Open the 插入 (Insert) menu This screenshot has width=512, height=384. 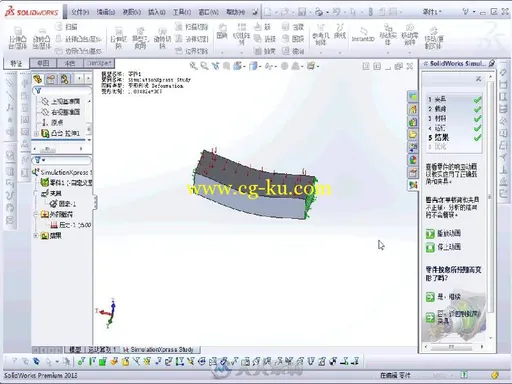click(156, 12)
